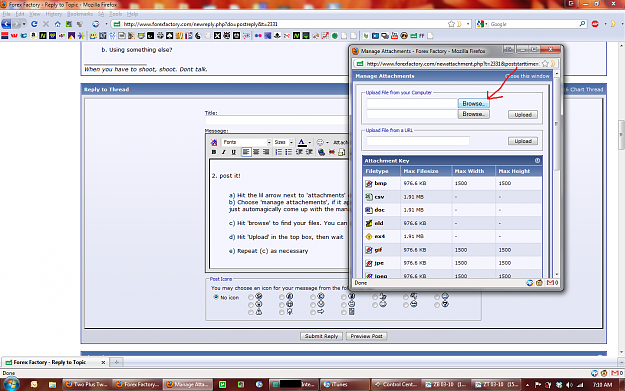Click the Remove Formatting icon in editor
The height and width of the screenshot is (391, 625).
[x=214, y=142]
